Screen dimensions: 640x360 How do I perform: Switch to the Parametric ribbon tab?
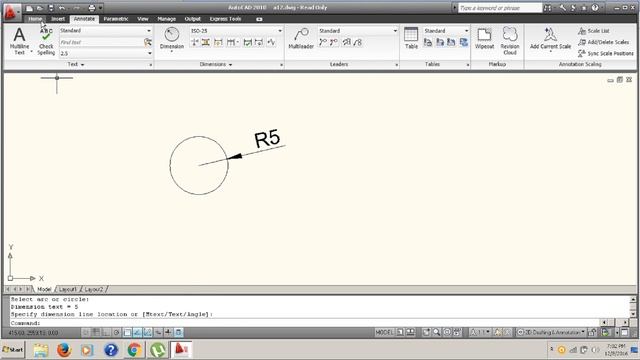116,19
